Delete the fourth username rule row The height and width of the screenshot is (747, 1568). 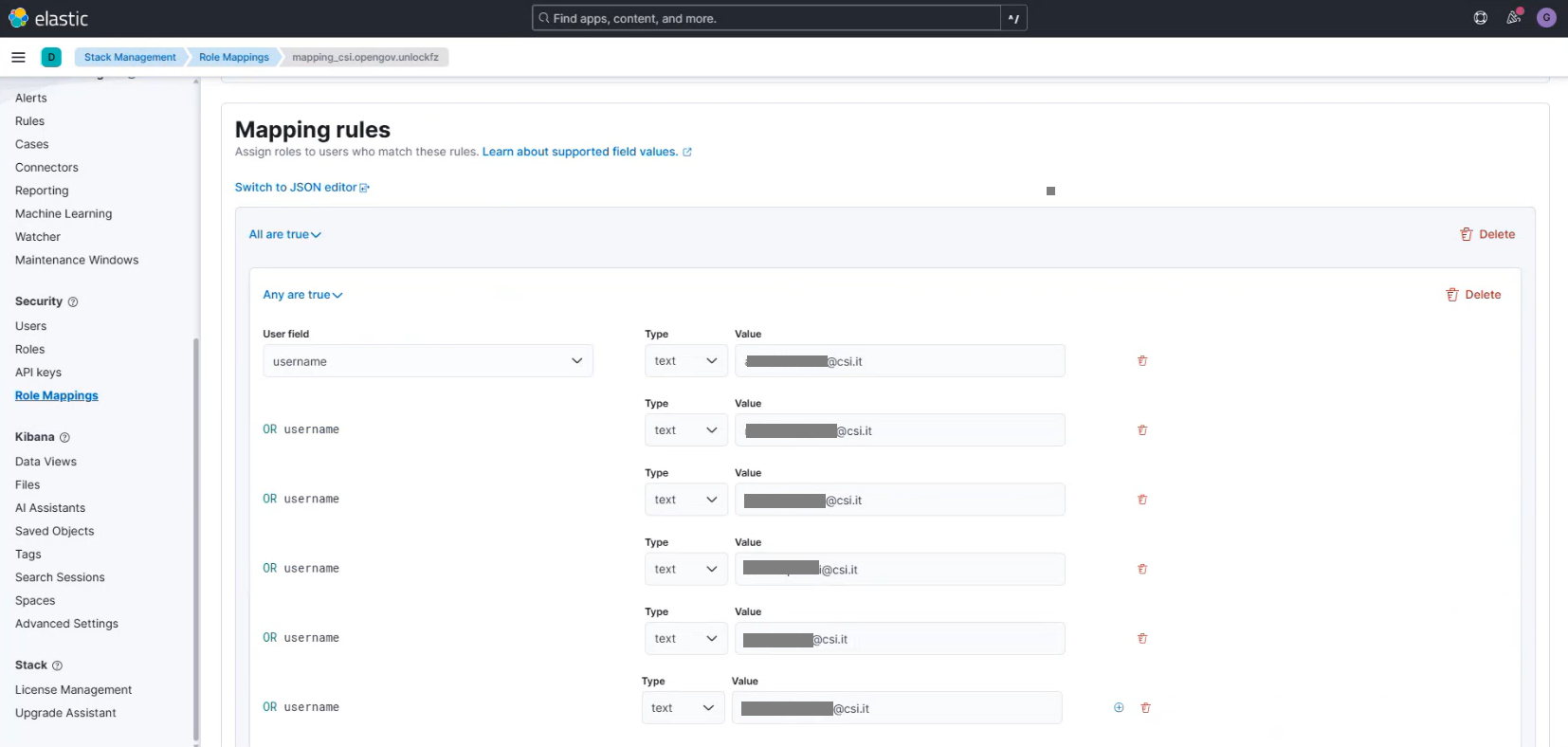click(x=1142, y=570)
